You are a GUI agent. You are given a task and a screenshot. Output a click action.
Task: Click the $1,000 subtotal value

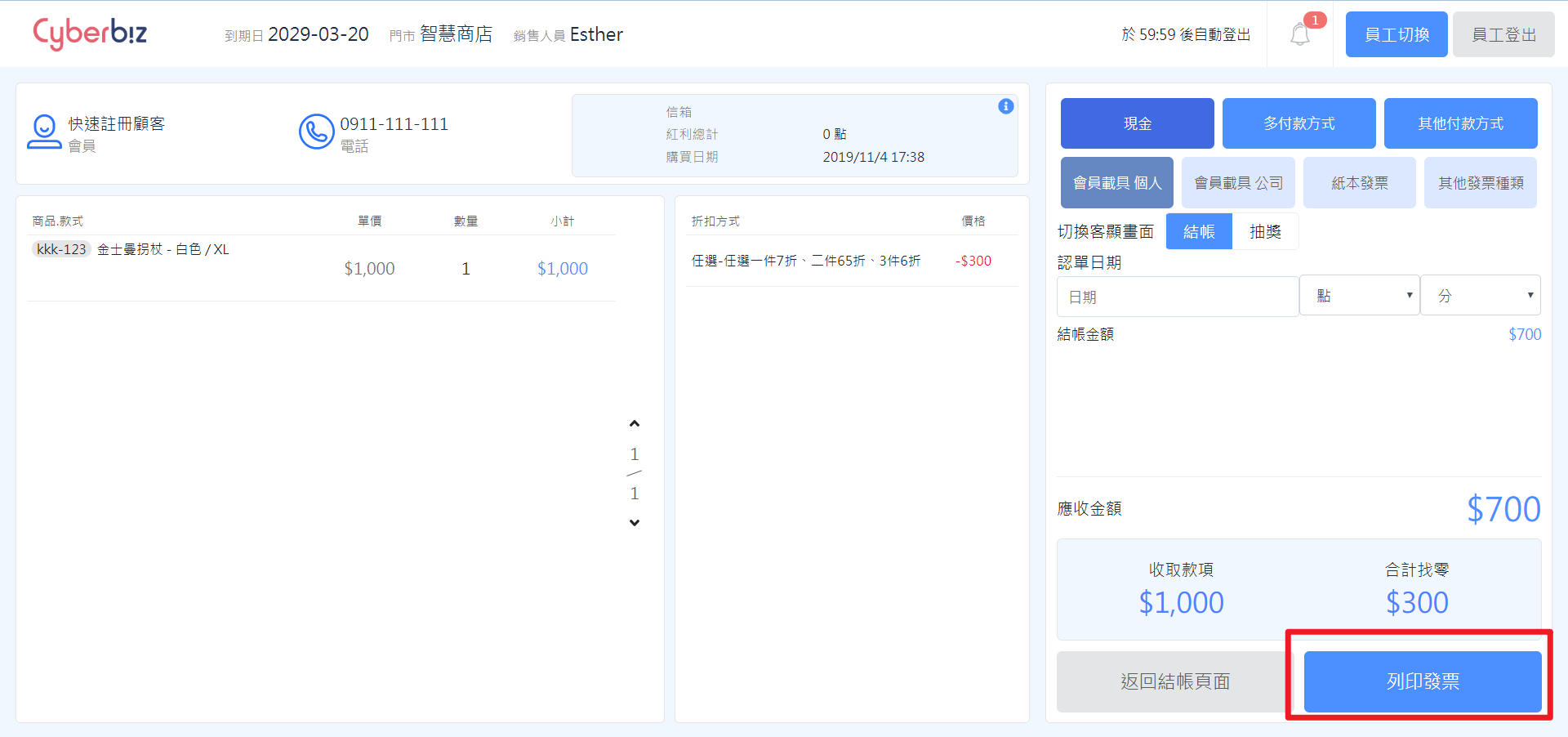pyautogui.click(x=562, y=269)
